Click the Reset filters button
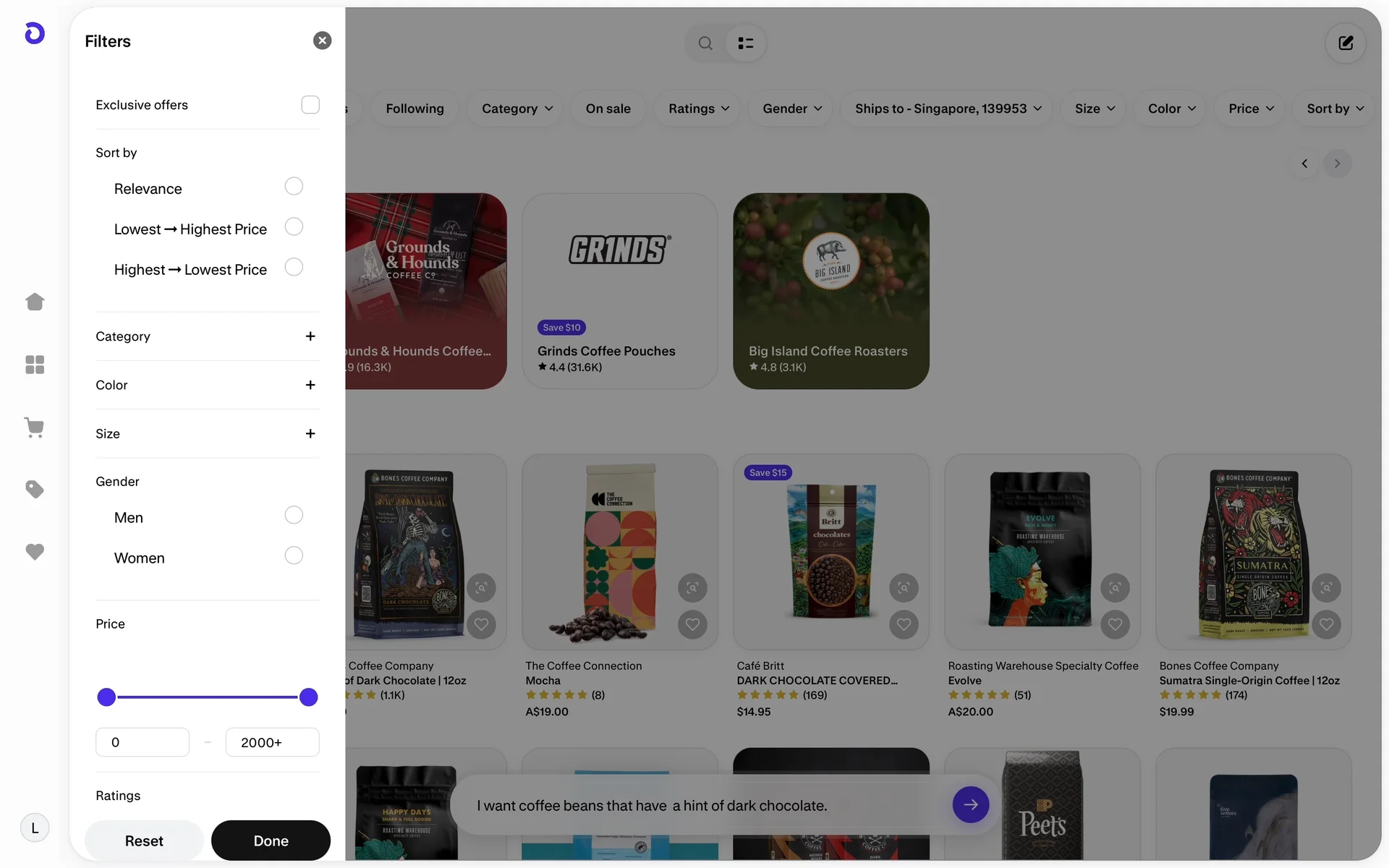Screen dimensions: 1389x868 [144, 841]
